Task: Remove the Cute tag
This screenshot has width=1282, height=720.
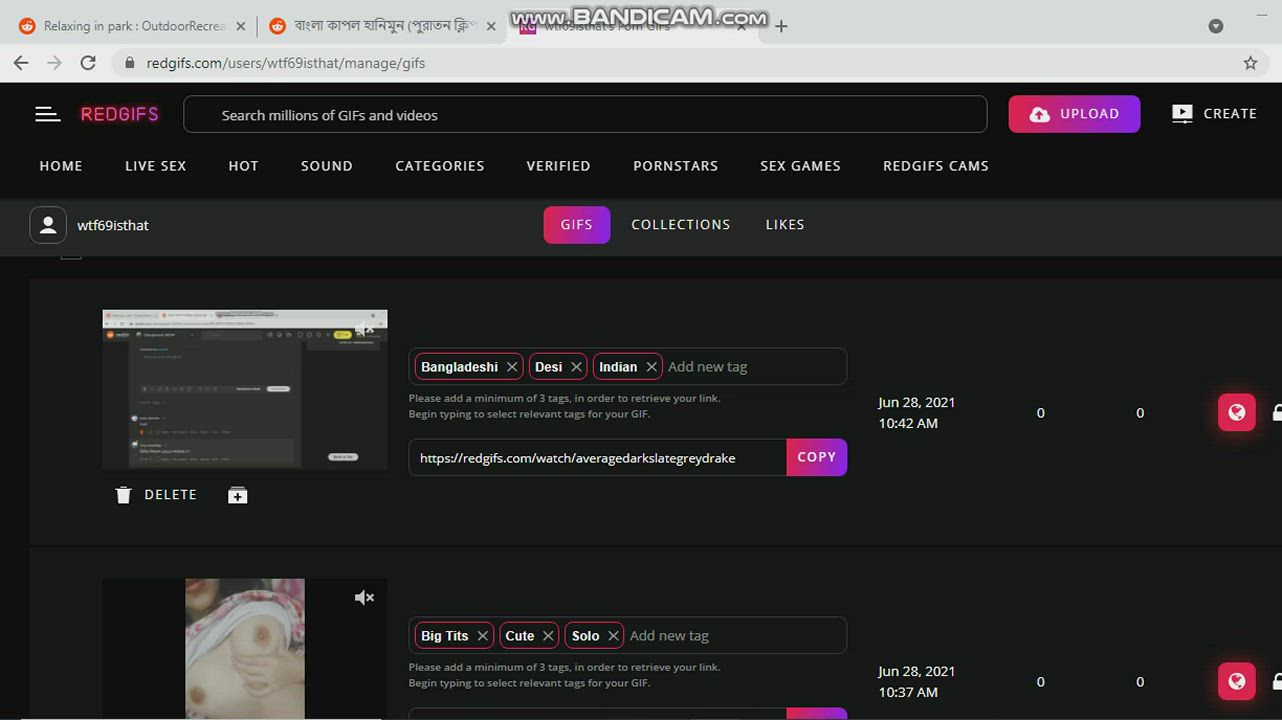Action: pyautogui.click(x=548, y=636)
